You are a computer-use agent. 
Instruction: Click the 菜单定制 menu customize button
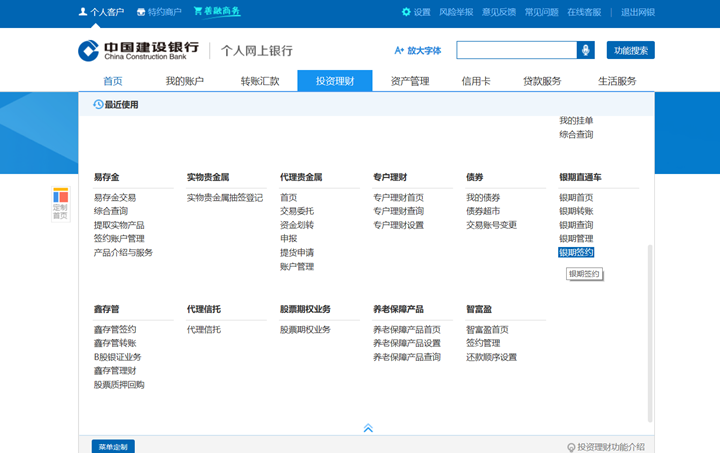click(x=112, y=446)
